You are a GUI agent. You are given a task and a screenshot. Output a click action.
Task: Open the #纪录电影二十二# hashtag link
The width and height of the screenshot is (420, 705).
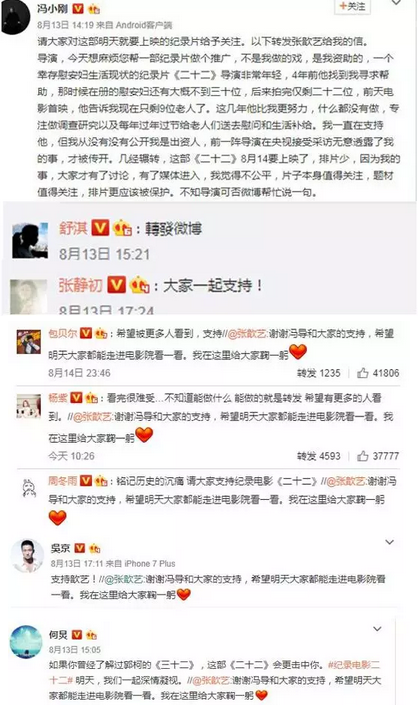(x=214, y=672)
